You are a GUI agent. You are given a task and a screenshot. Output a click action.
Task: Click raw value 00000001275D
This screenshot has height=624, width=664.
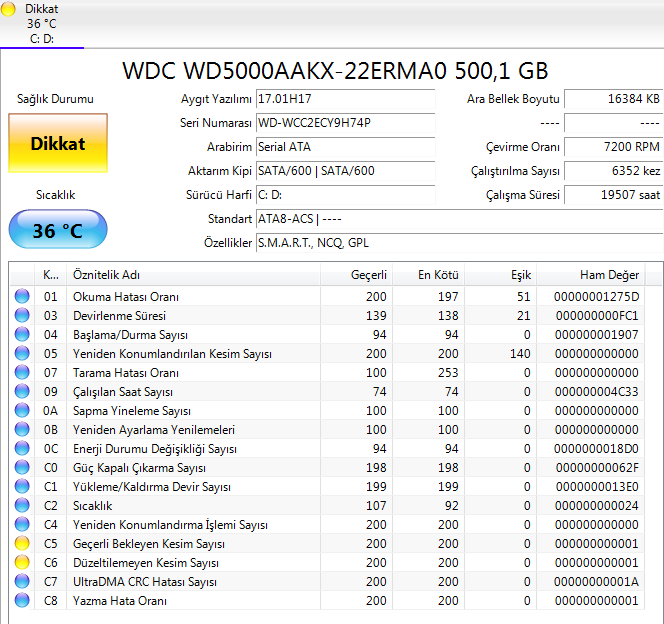[x=596, y=297]
